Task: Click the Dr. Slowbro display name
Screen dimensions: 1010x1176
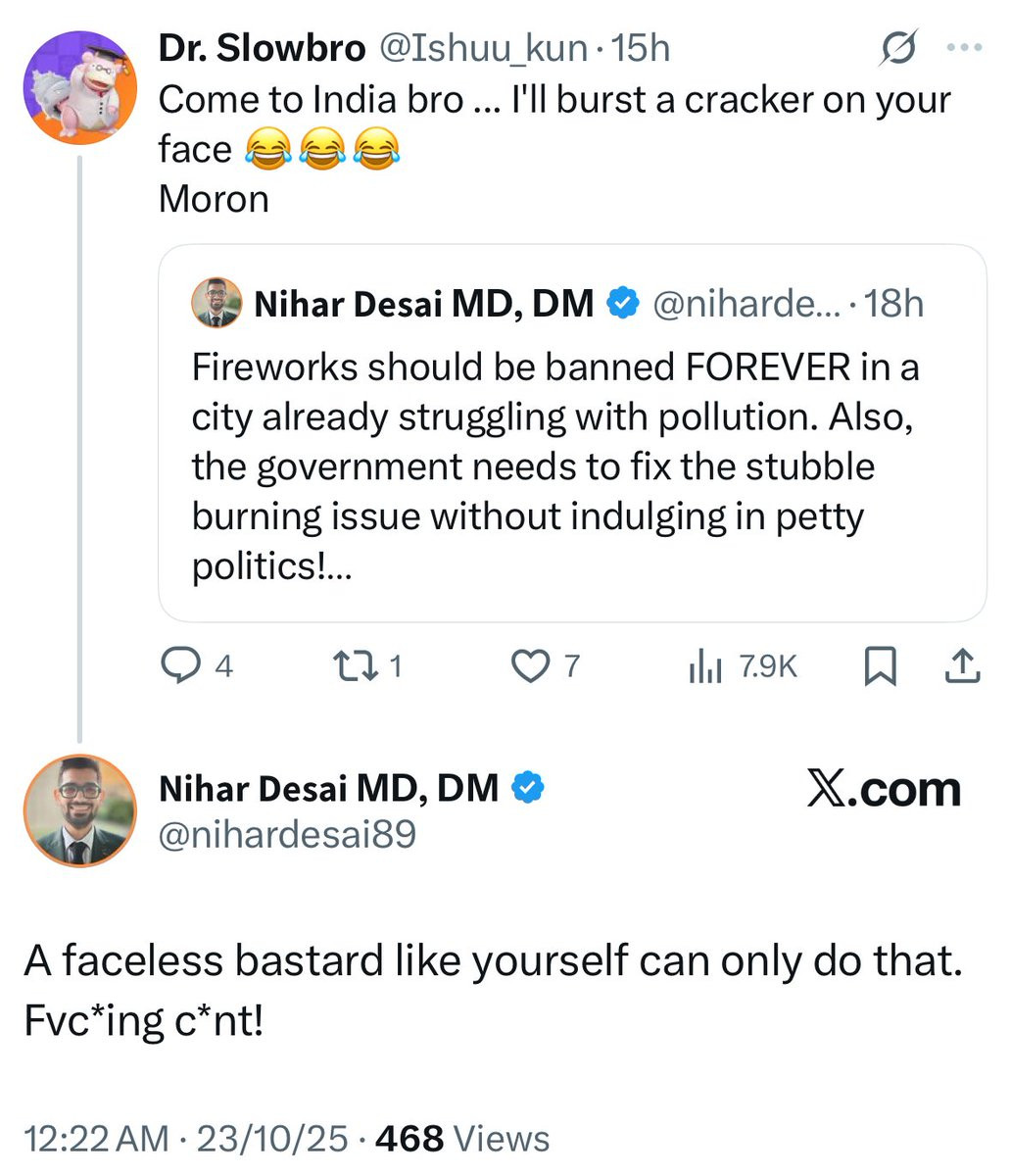Action: pos(262,48)
